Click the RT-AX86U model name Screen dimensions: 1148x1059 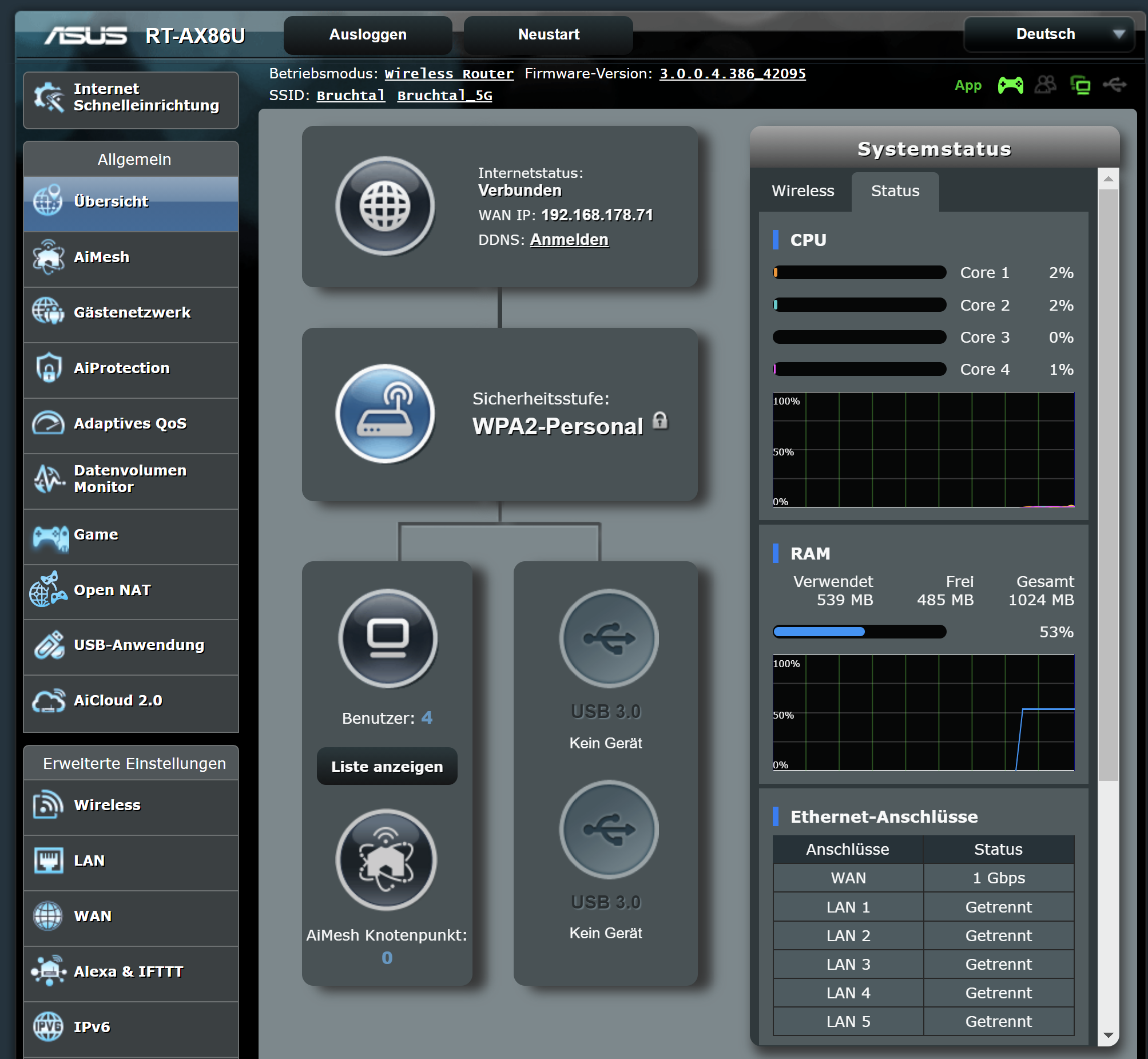click(x=195, y=36)
